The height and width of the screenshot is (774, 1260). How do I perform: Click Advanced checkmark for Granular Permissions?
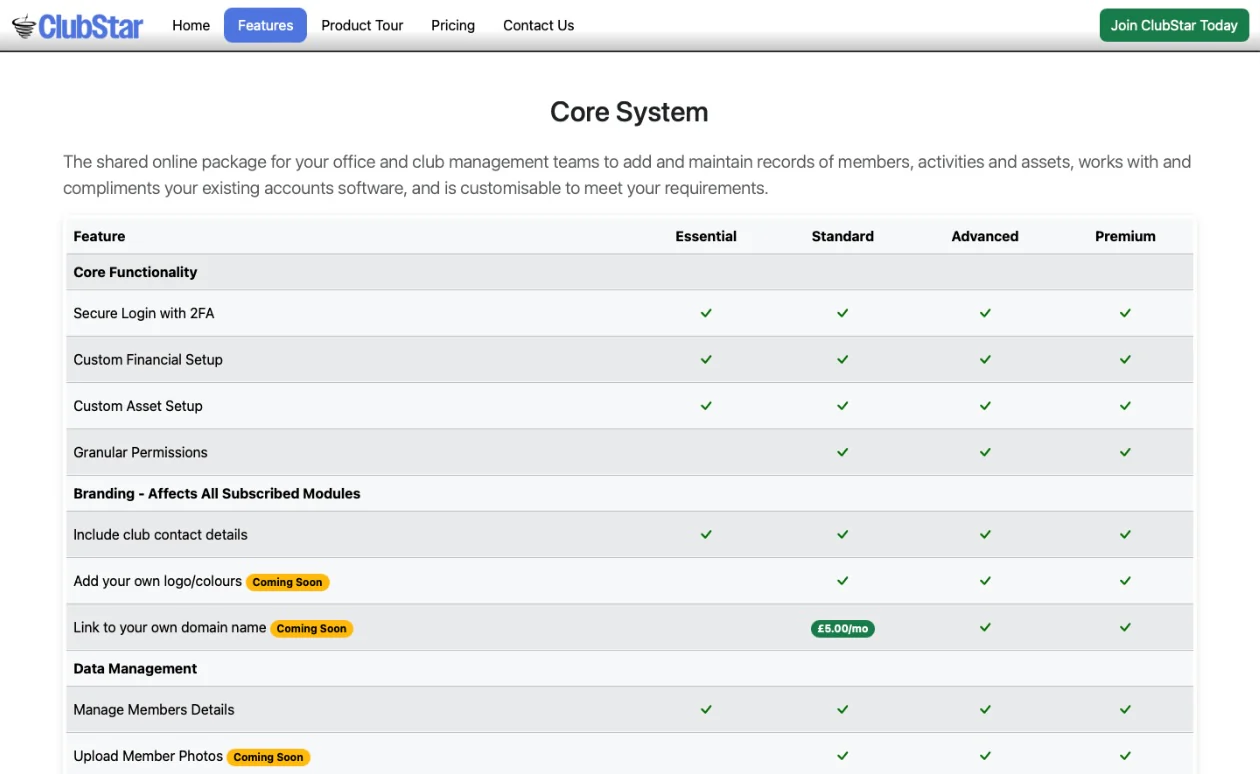pyautogui.click(x=985, y=452)
